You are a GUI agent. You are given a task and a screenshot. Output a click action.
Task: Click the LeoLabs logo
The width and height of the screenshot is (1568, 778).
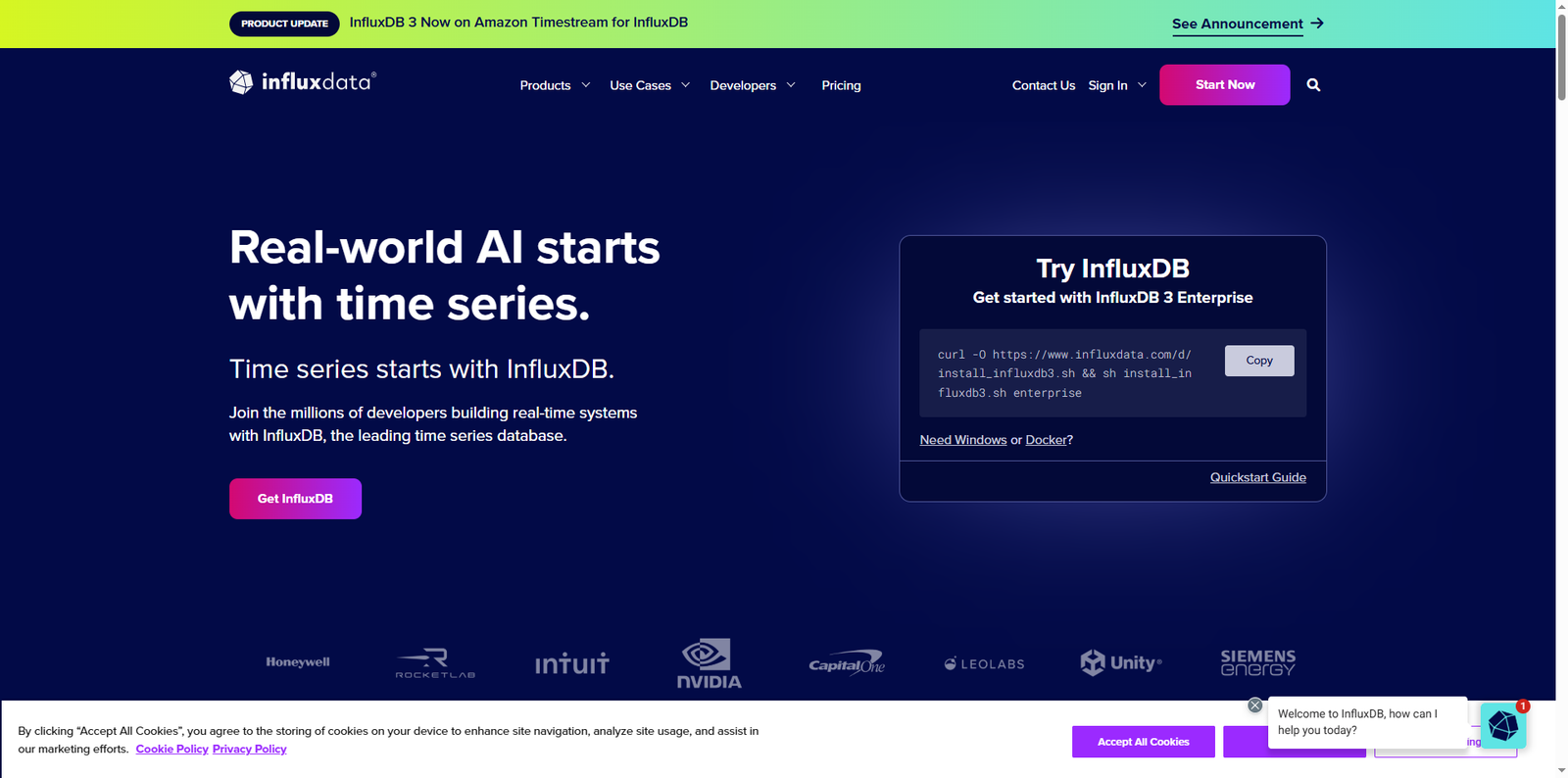[984, 663]
